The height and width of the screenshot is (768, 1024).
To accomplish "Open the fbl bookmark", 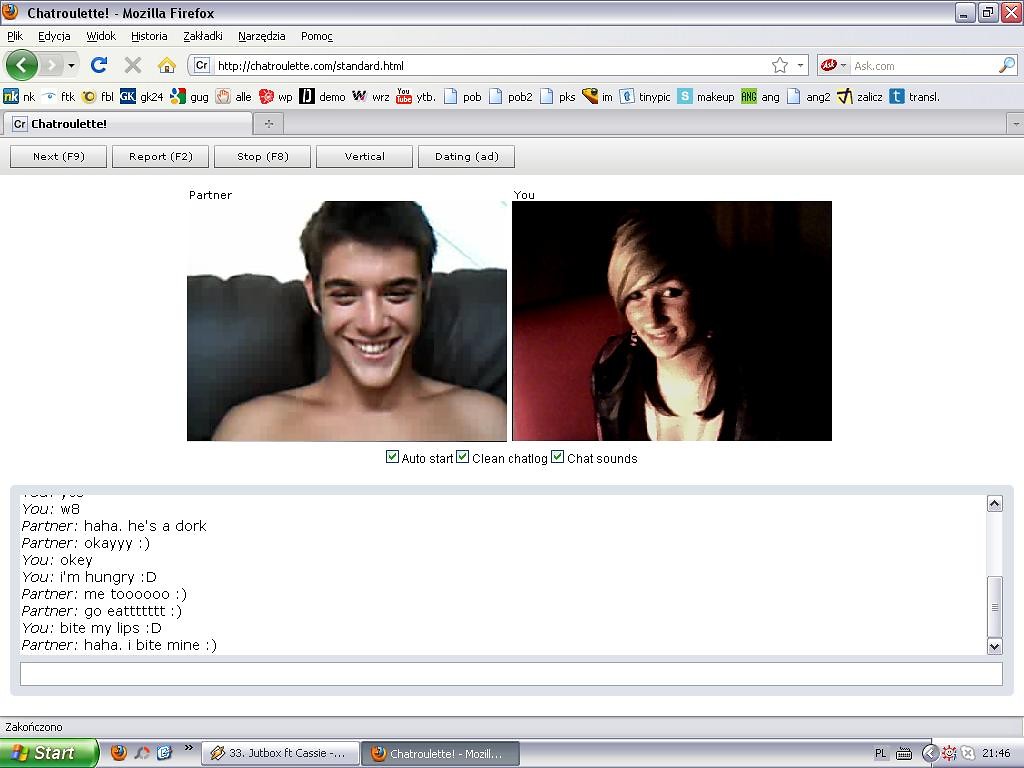I will point(97,97).
